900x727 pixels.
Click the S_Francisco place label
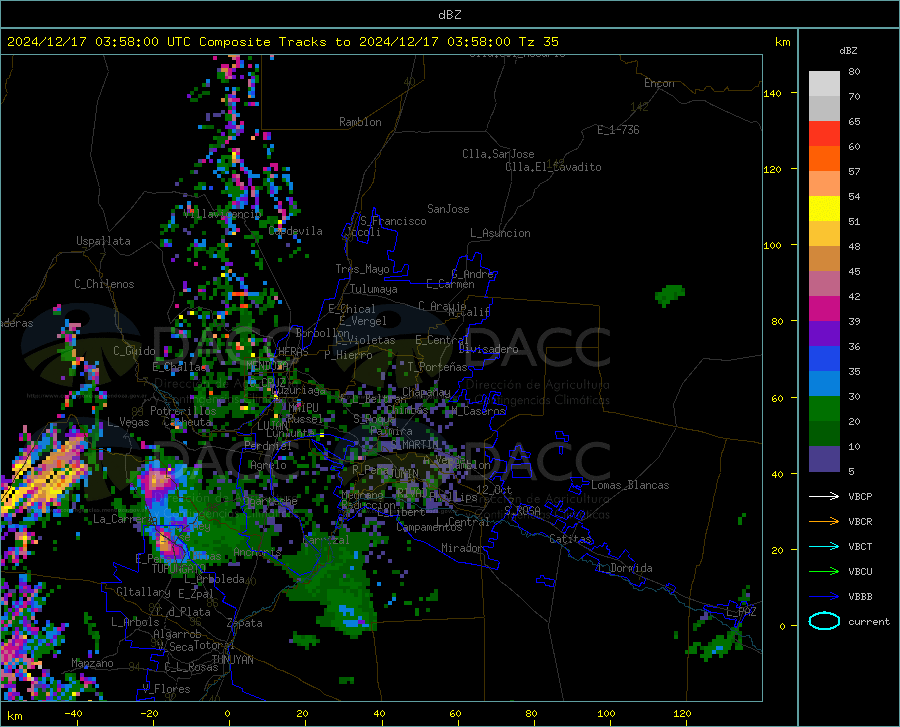click(x=393, y=221)
